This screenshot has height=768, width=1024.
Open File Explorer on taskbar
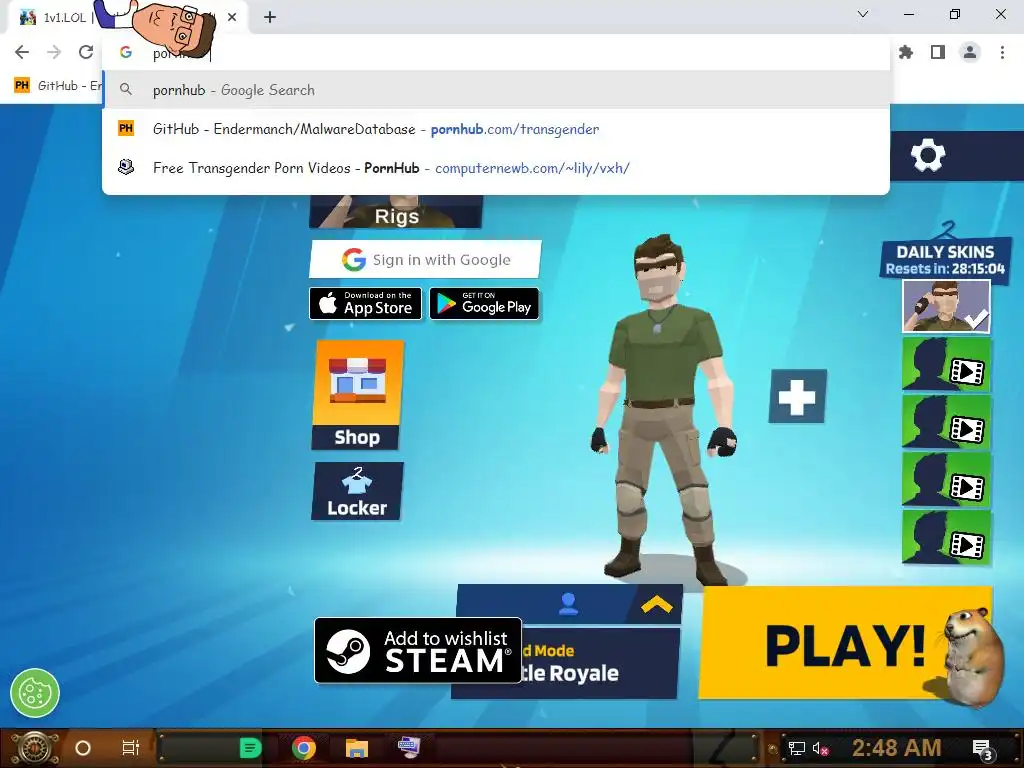coord(357,748)
